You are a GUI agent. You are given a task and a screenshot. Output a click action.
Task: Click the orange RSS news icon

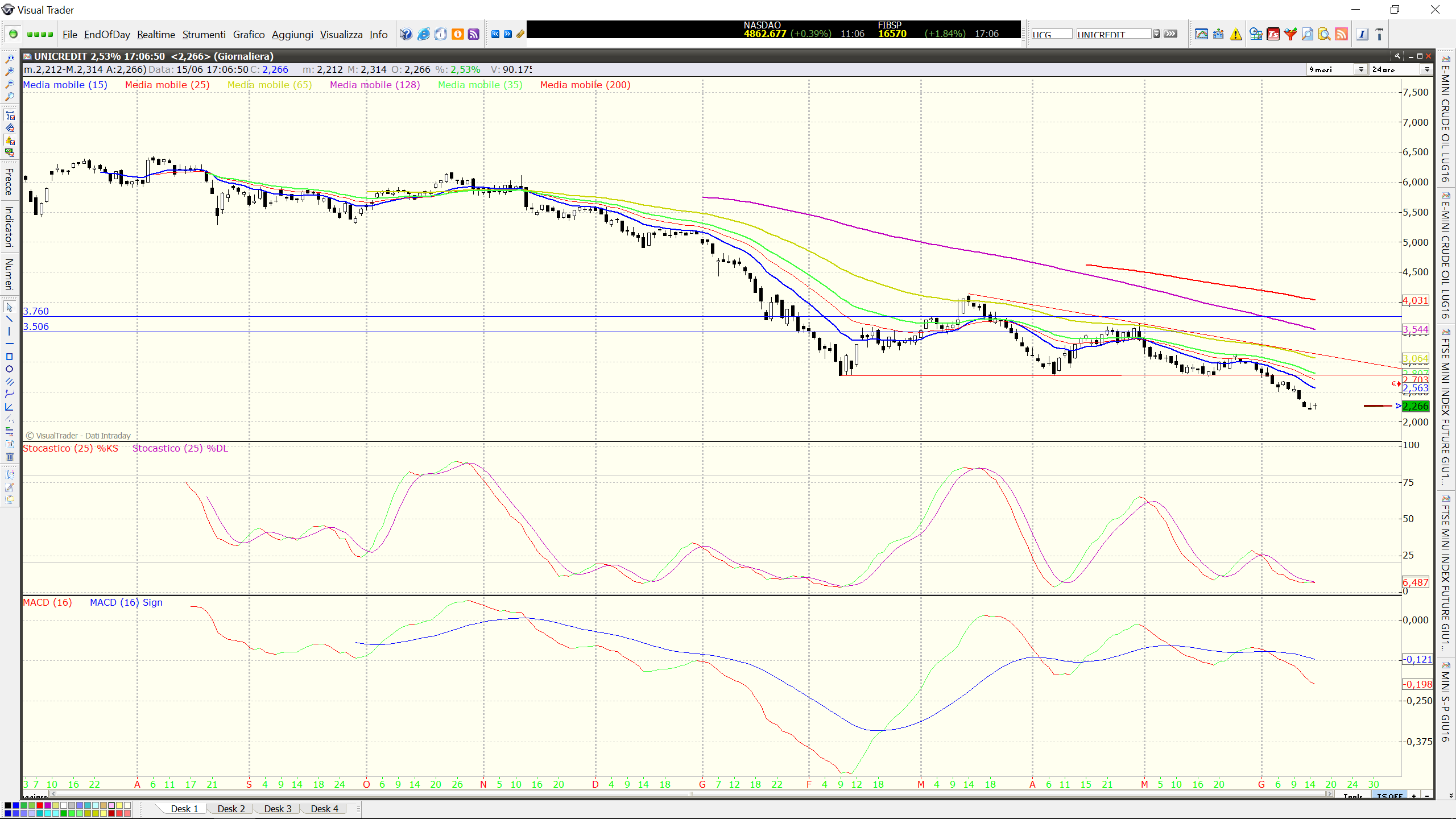1341,34
